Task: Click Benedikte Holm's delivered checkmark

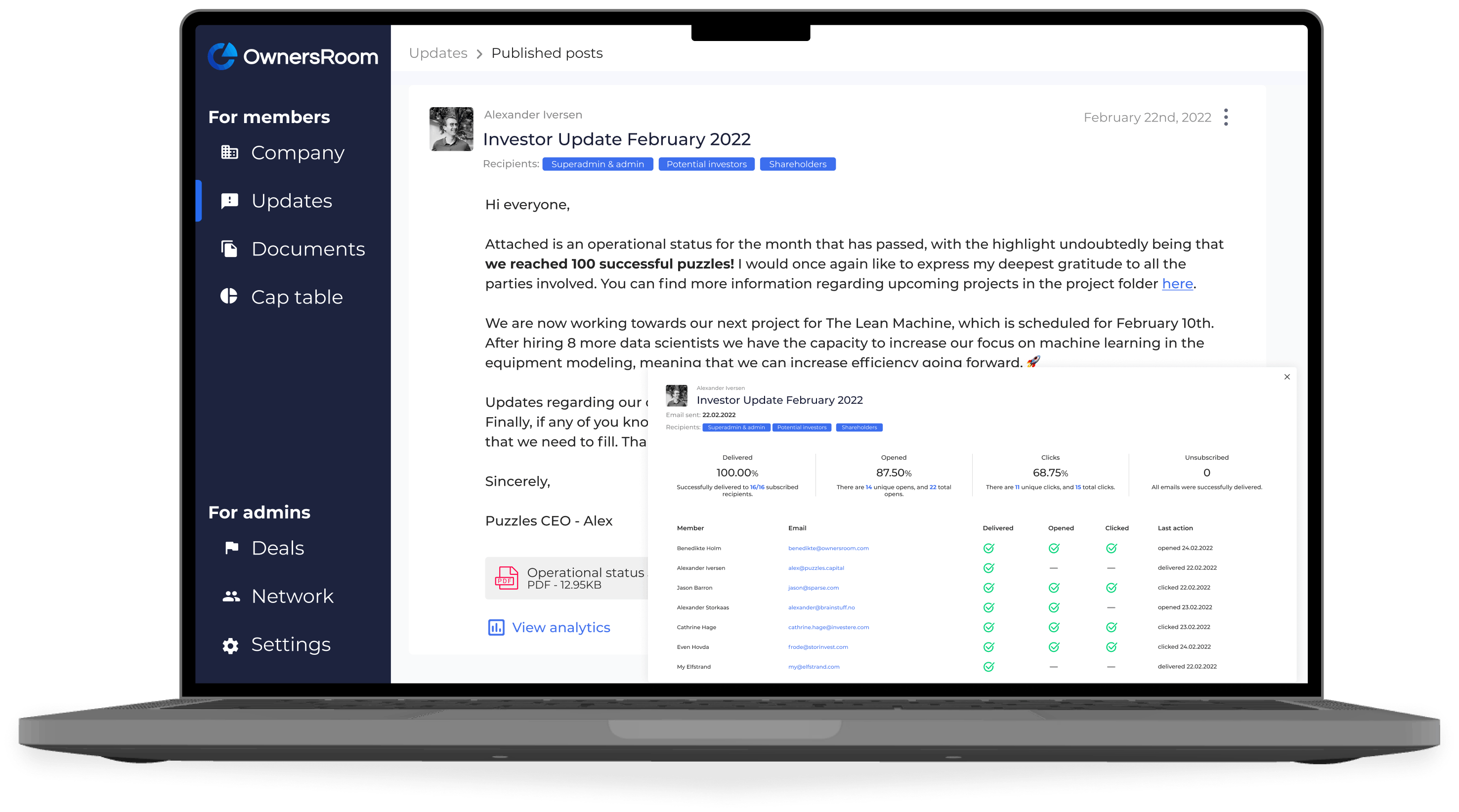Action: [x=988, y=548]
